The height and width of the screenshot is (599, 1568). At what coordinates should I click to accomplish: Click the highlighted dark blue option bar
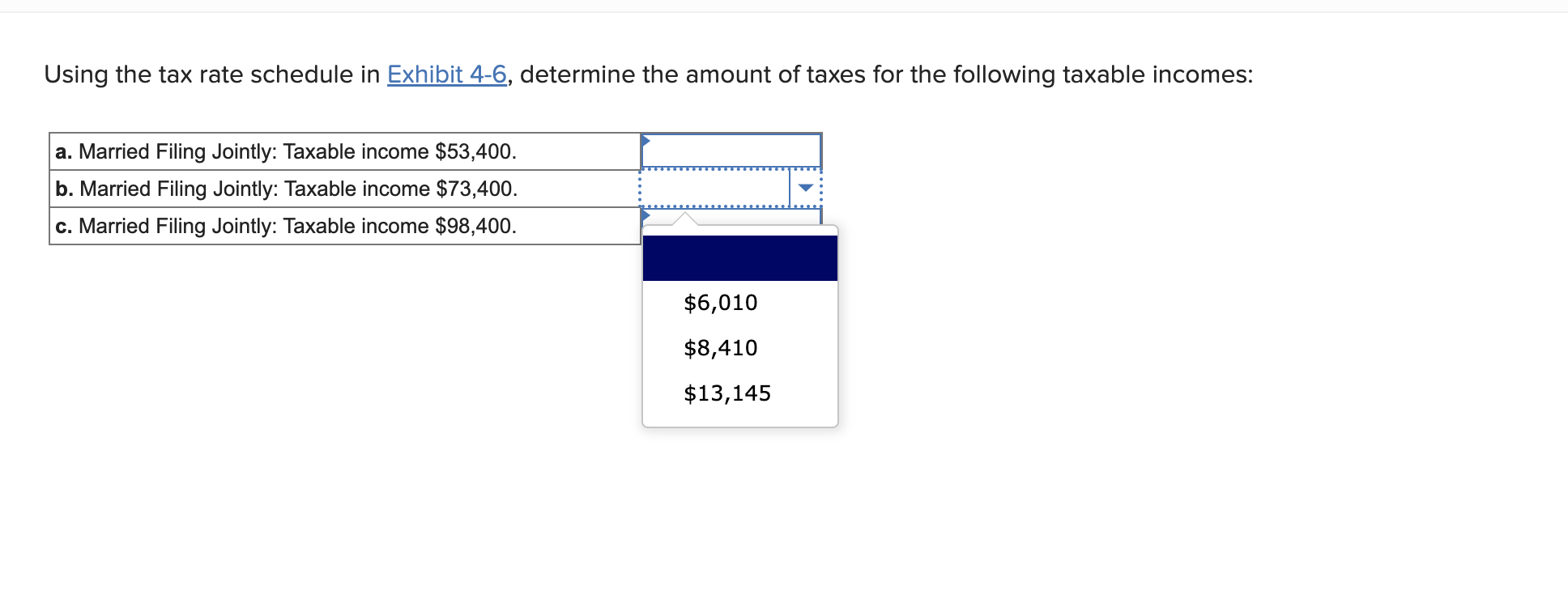click(x=738, y=257)
